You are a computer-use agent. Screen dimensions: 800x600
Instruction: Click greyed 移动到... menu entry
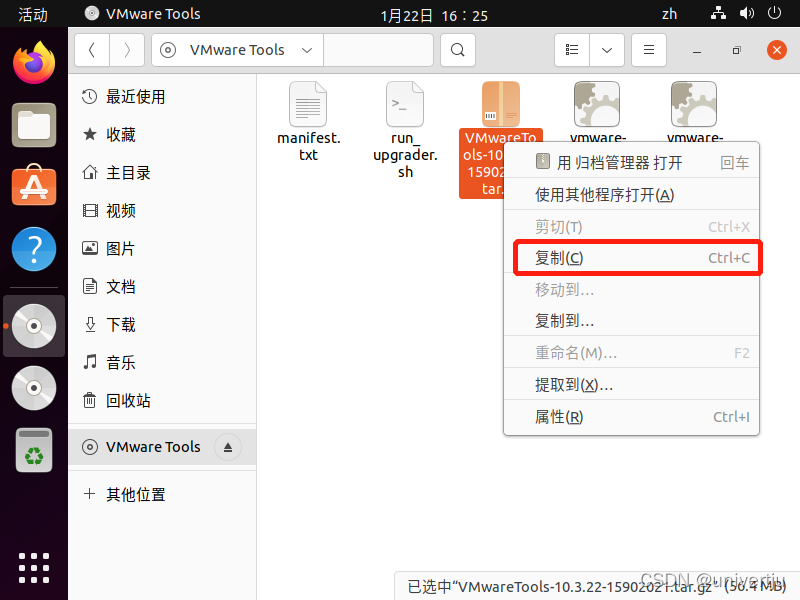[x=631, y=289]
